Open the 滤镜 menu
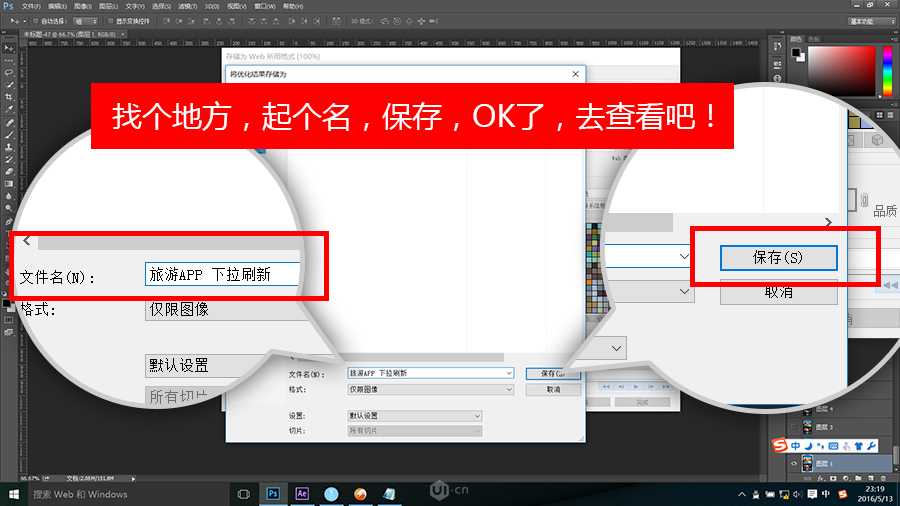This screenshot has height=506, width=900. 184,6
